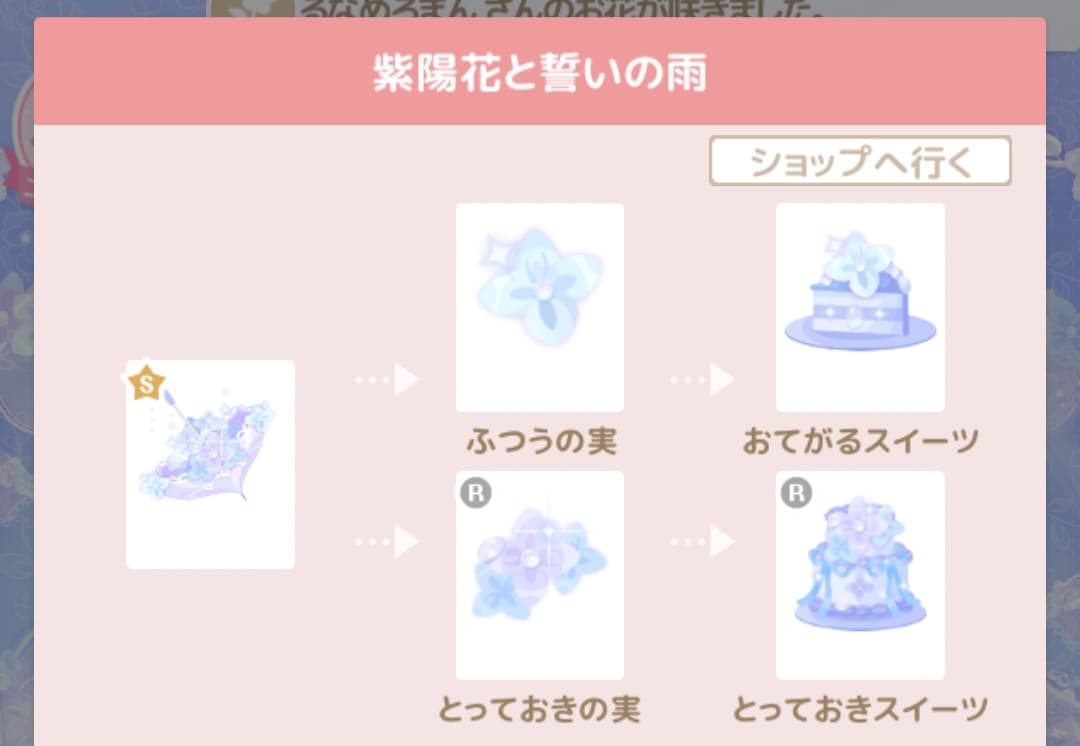Tap the gold S star badge
The width and height of the screenshot is (1080, 746).
click(147, 384)
